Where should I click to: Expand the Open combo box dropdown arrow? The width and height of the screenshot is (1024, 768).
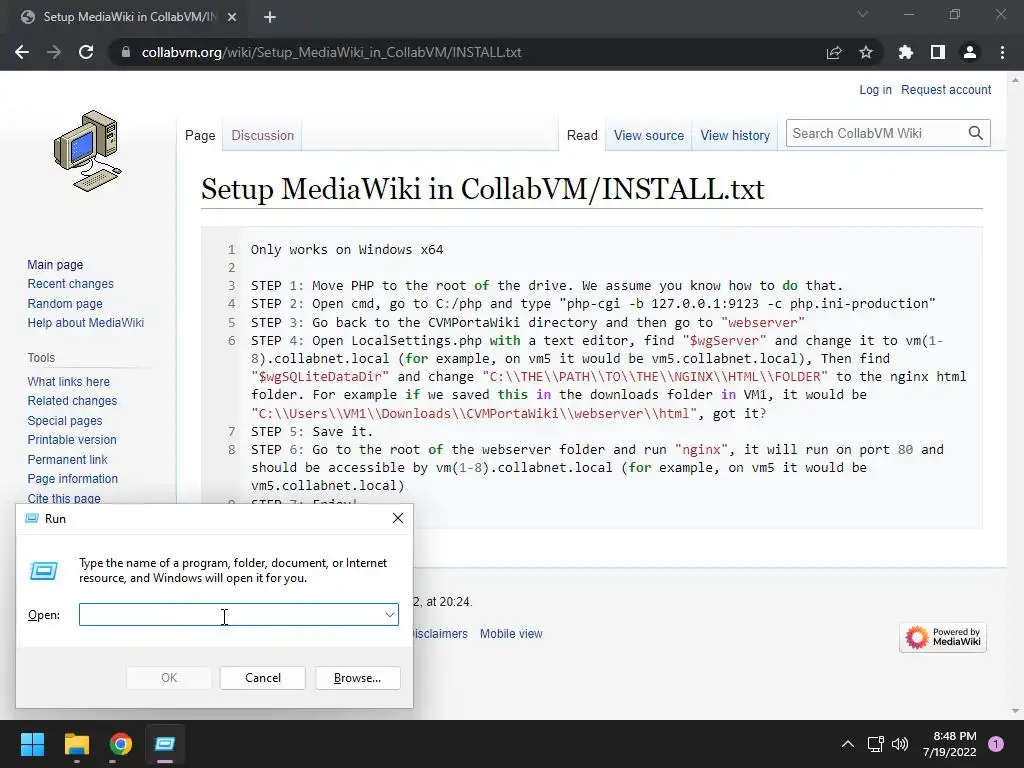click(390, 615)
